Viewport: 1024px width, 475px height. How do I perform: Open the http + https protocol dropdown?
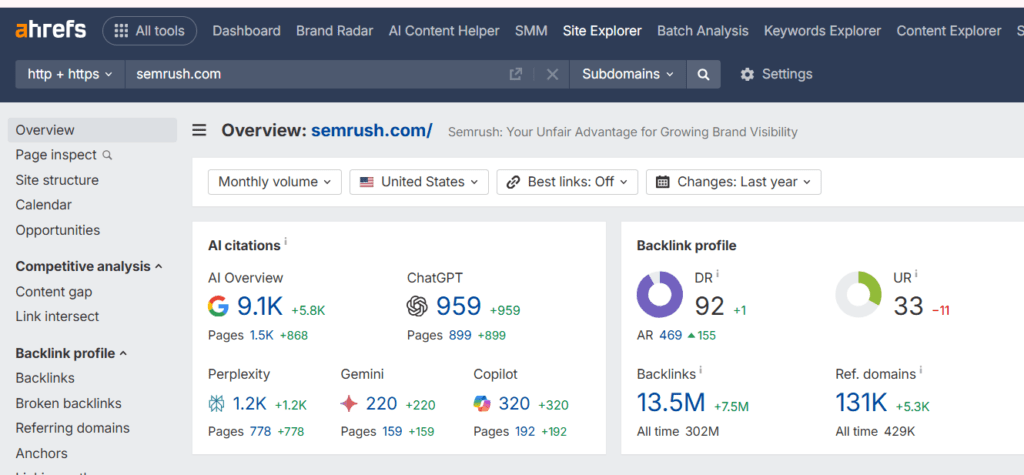[x=70, y=74]
